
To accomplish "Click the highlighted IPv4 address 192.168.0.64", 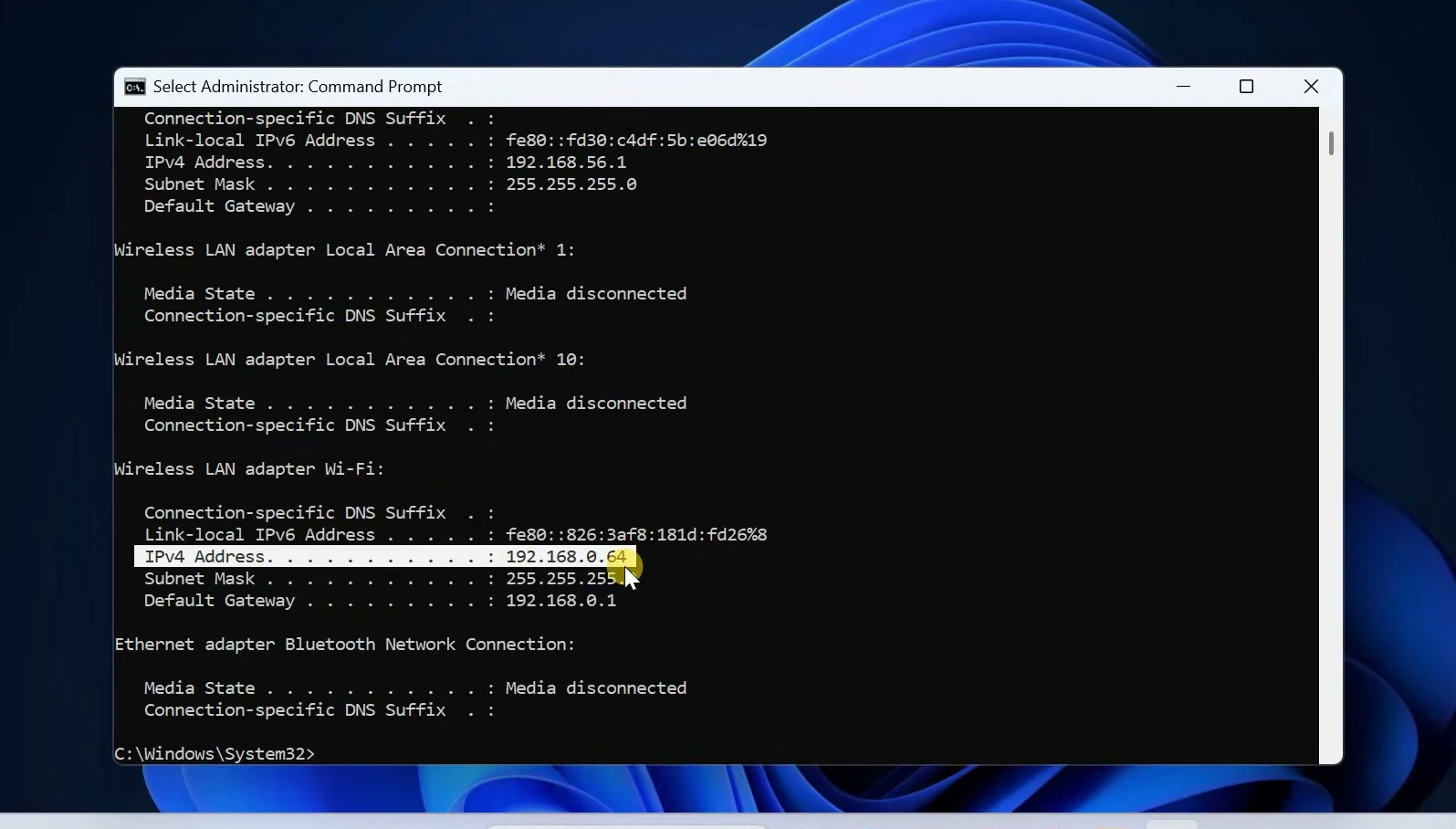I will (566, 557).
